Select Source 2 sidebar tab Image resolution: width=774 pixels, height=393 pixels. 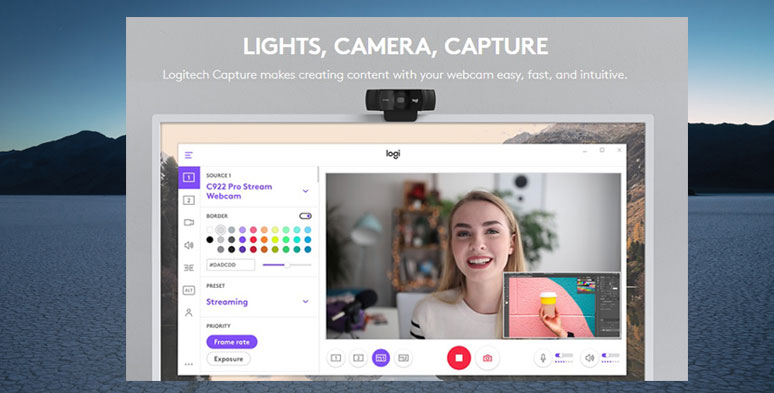[x=189, y=200]
